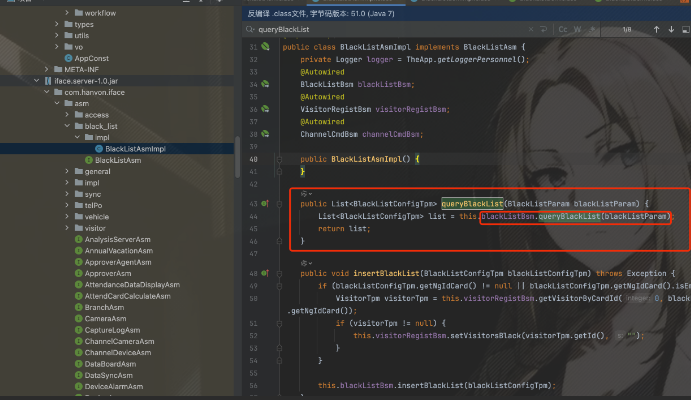Collapse code fold at line 48

pos(279,273)
